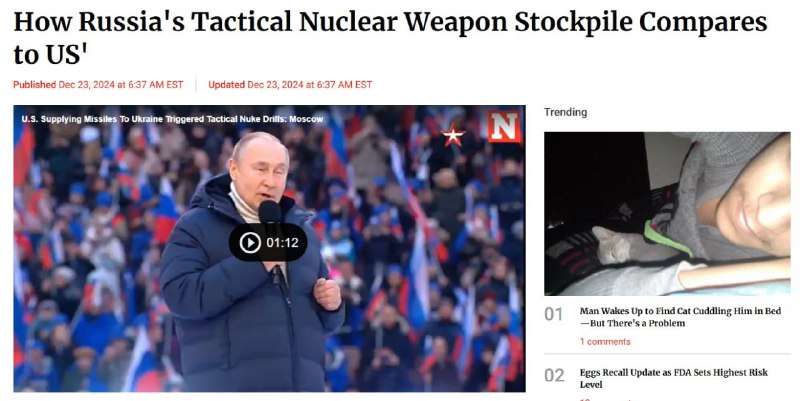This screenshot has width=800, height=401.
Task: Open 'Man Wakes Up to Find Cat' headline
Action: tap(680, 317)
